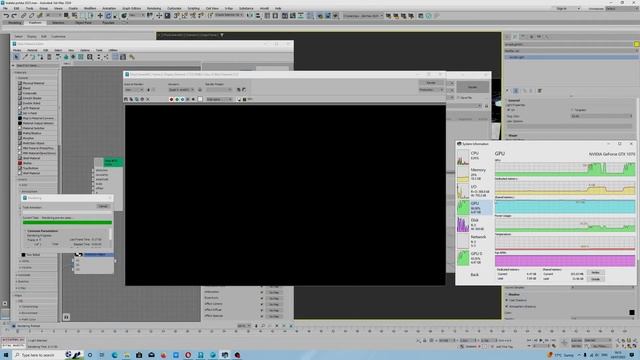This screenshot has height=360, width=640.
Task: Open Utilities menu in Slate Material Editor
Action: [x=113, y=50]
